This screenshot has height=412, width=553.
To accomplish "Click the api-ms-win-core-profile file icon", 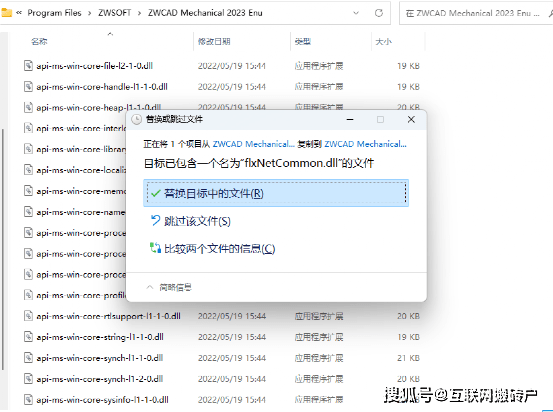I will tap(28, 295).
